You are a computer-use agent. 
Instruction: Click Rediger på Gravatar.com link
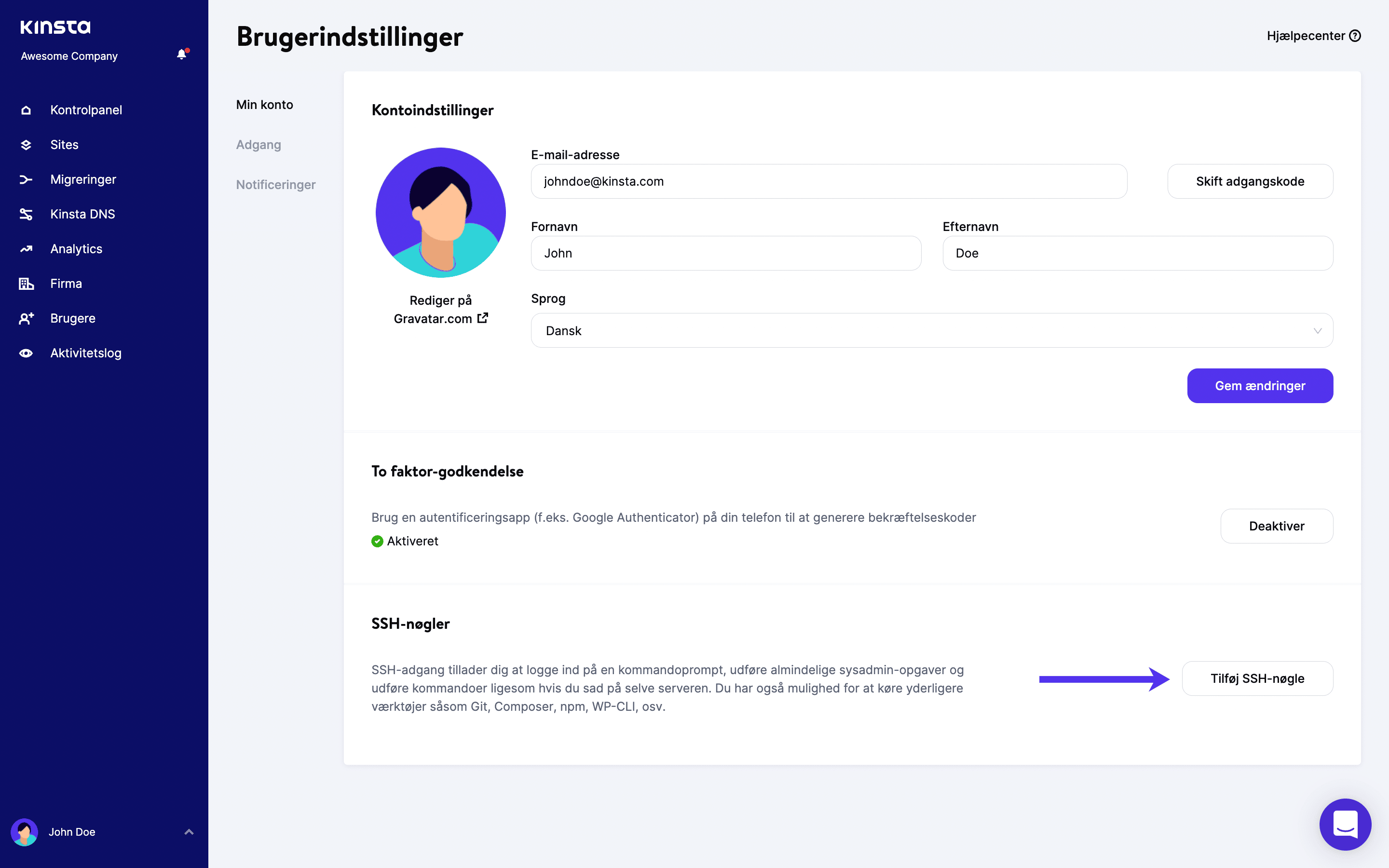pos(441,309)
